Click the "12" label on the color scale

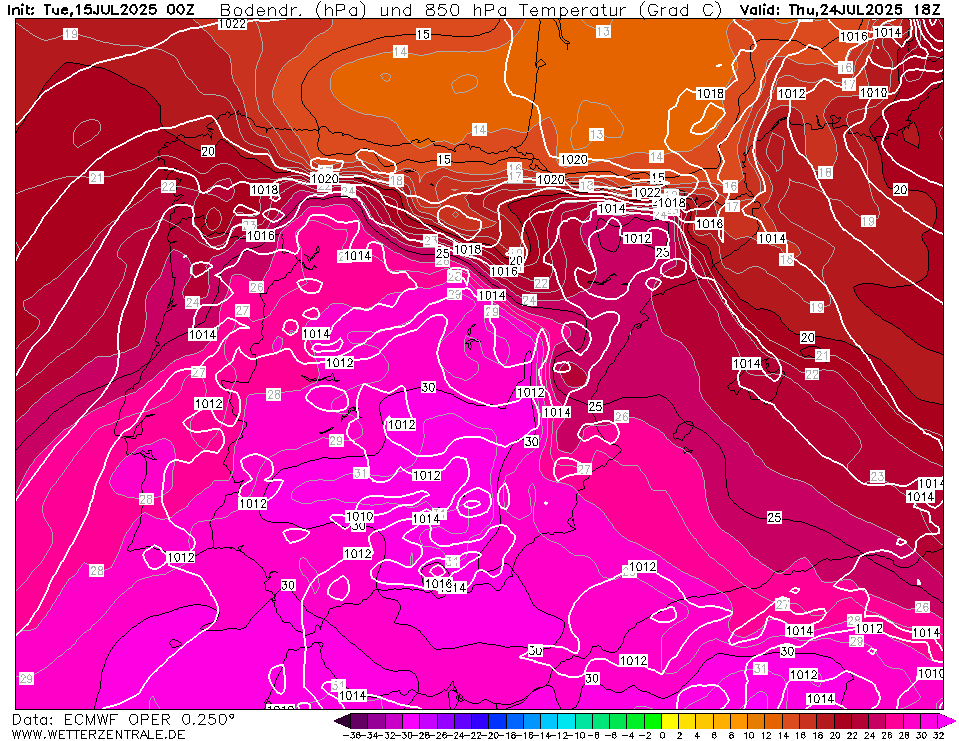pyautogui.click(x=766, y=735)
